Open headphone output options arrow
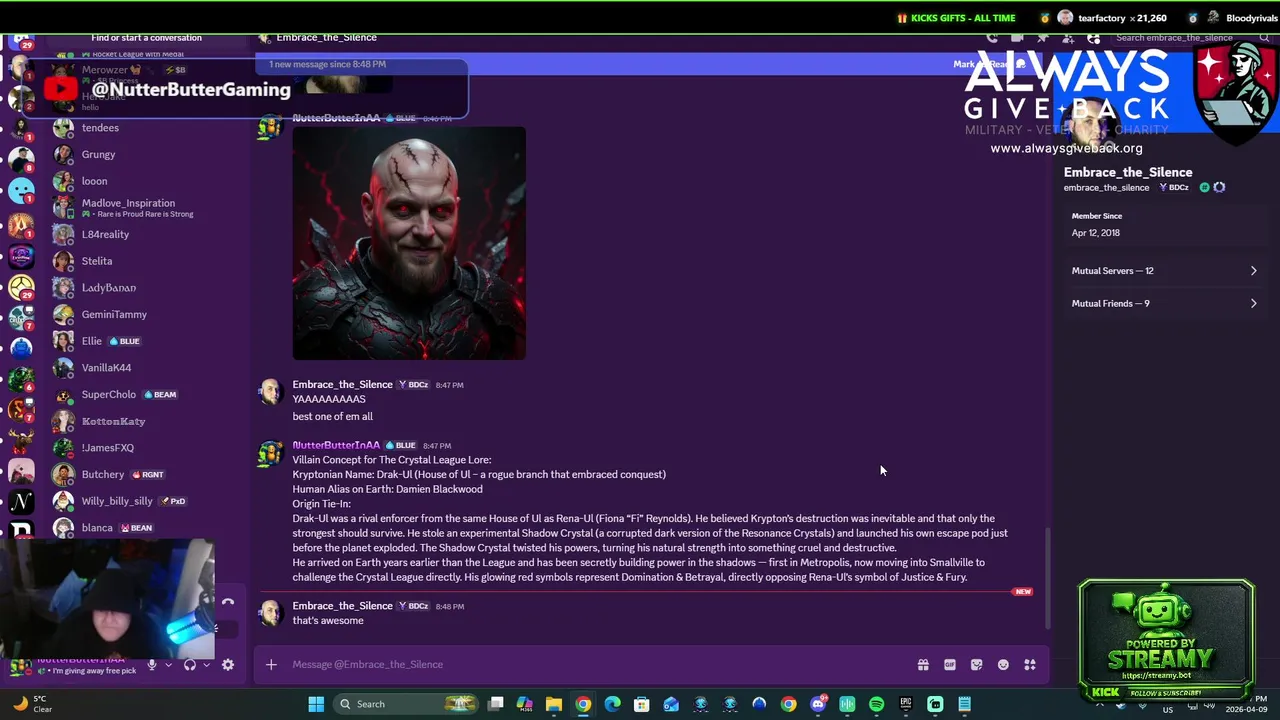The image size is (1280, 720). 206,665
